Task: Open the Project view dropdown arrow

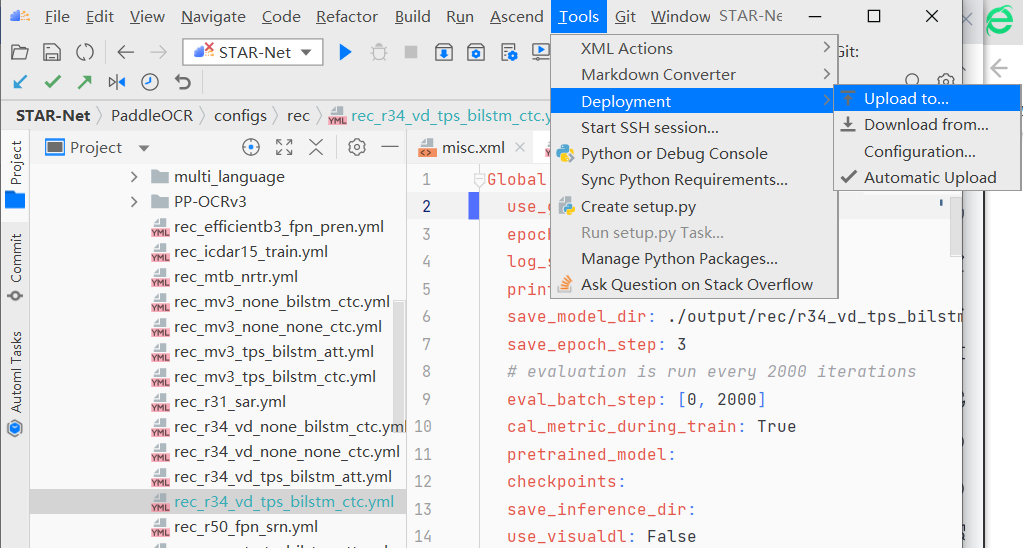Action: [144, 148]
